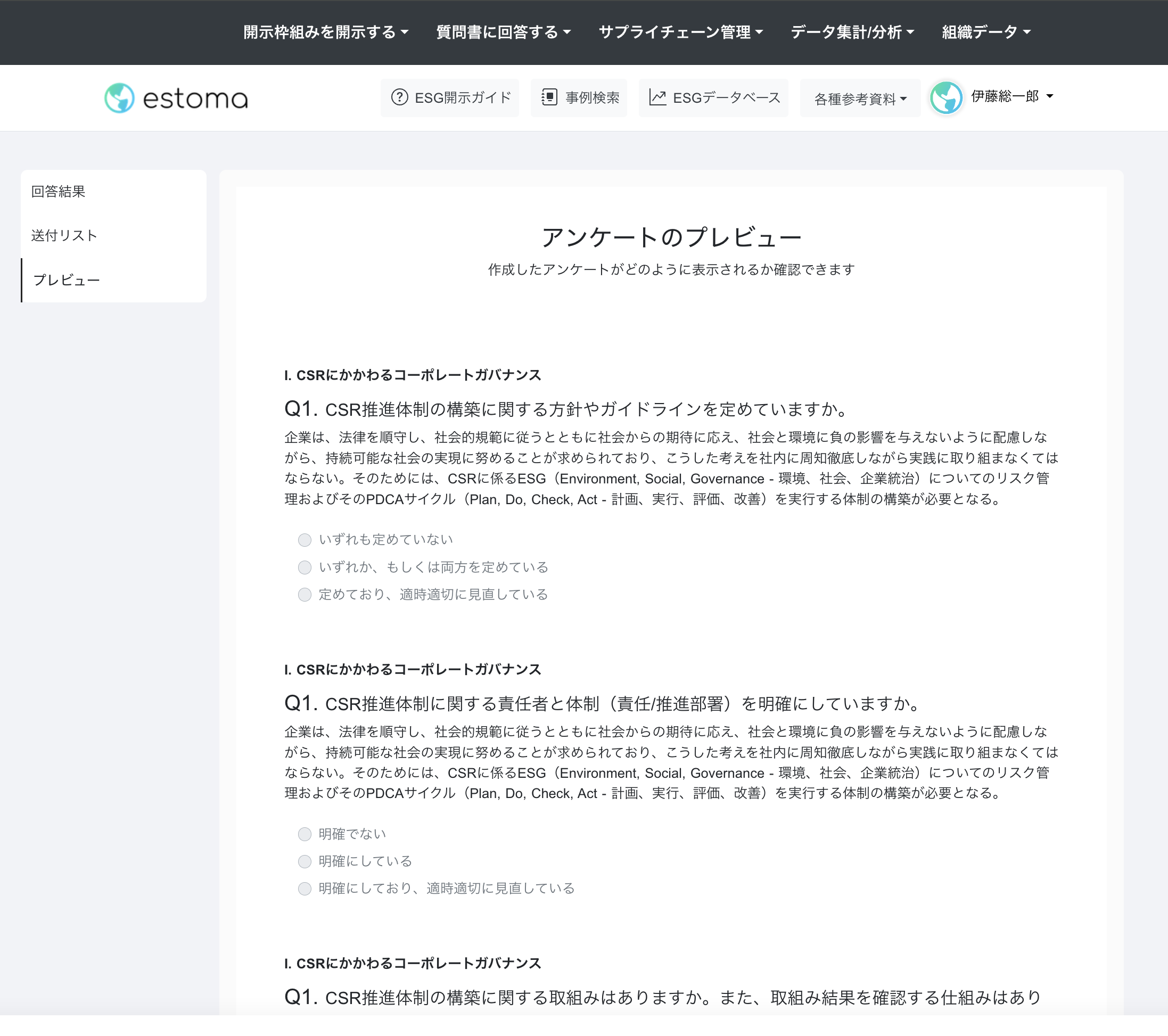Select the いずれか、もしくは両方を定めている option
This screenshot has height=1036, width=1168.
point(305,568)
